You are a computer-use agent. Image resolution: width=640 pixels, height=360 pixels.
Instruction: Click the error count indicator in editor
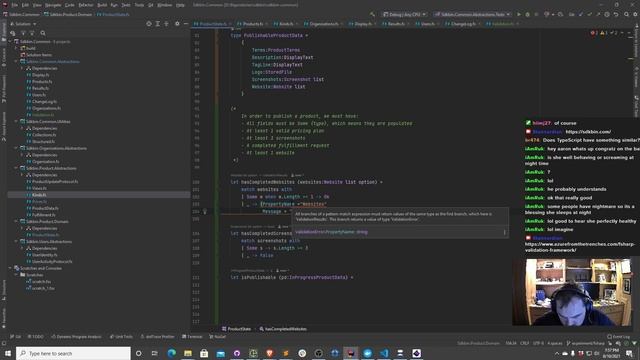tap(594, 33)
